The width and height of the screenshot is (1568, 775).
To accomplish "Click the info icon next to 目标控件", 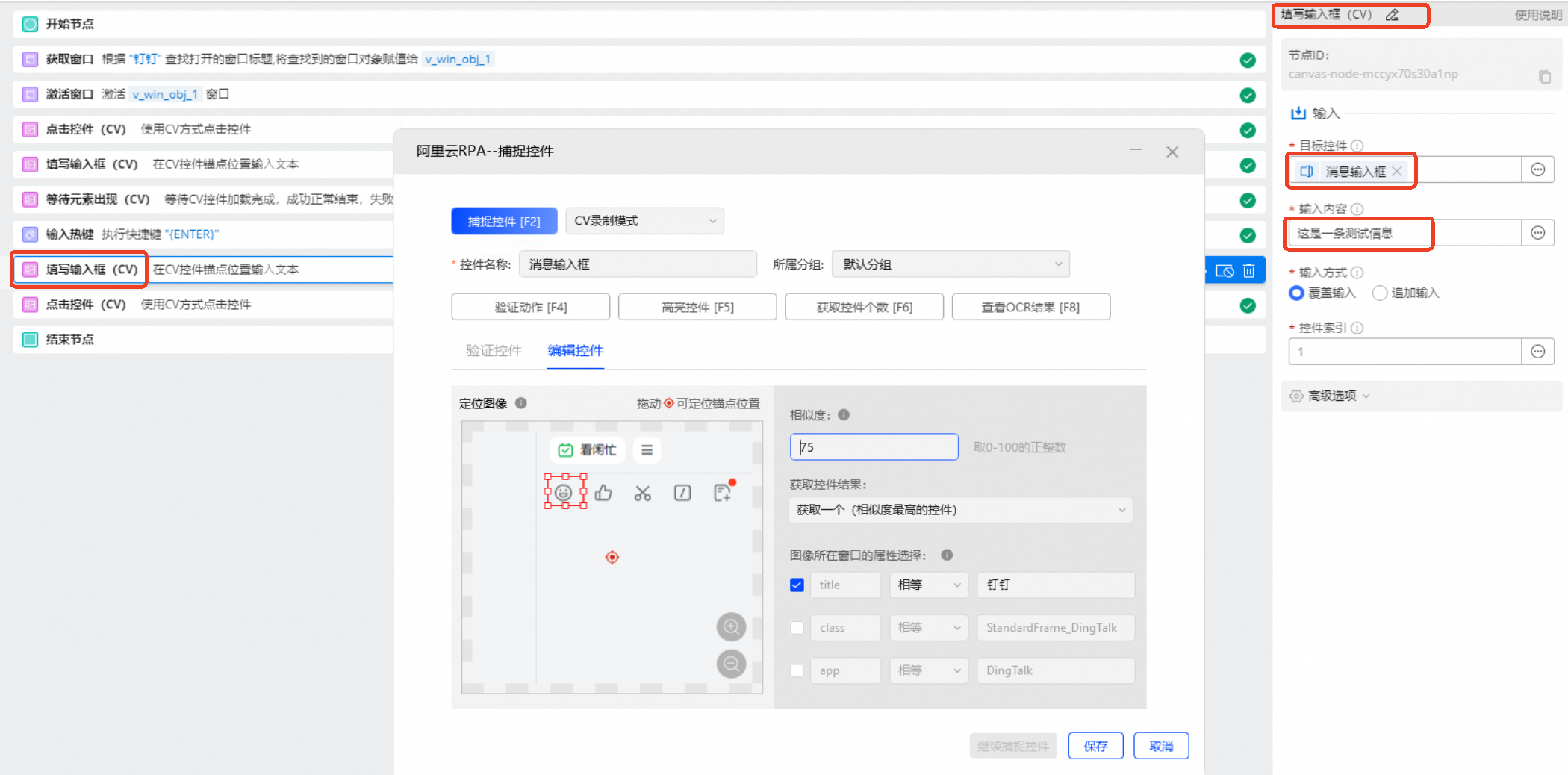I will coord(1357,146).
